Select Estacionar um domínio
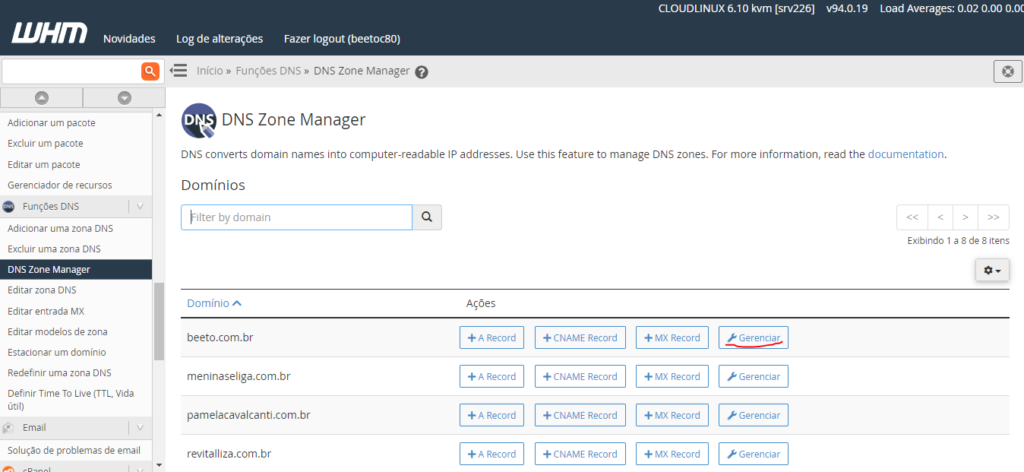 click(x=56, y=352)
